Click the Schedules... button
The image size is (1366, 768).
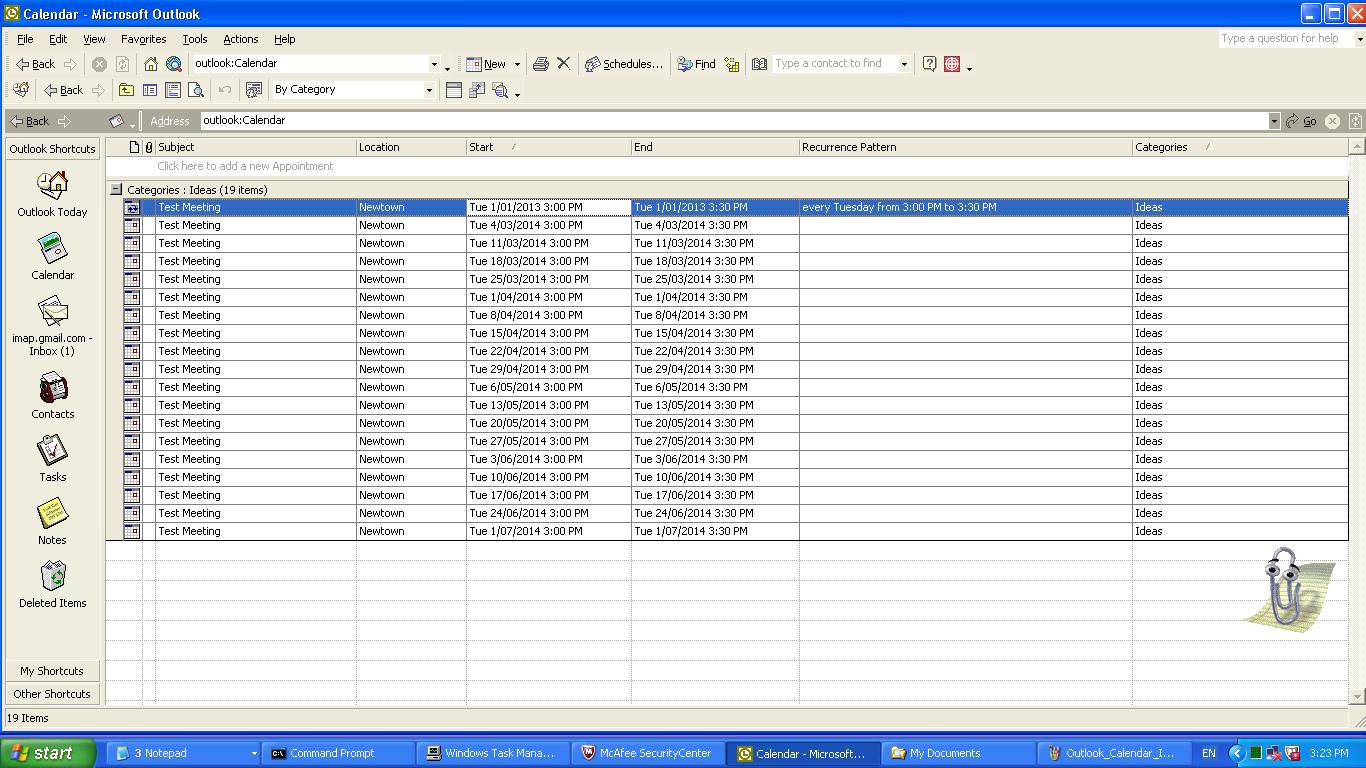[x=624, y=64]
